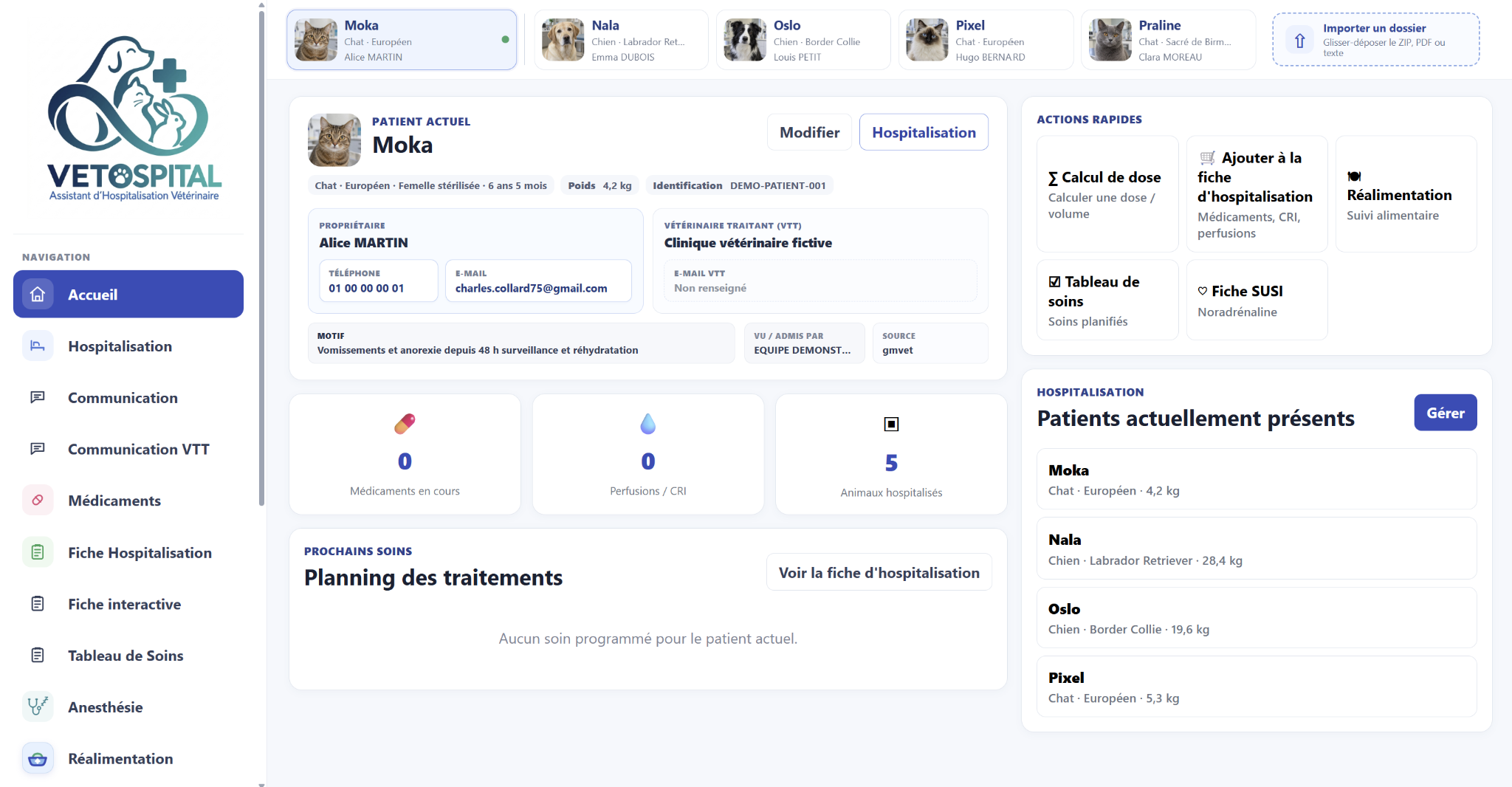Image resolution: width=1512 pixels, height=787 pixels.
Task: Click the Modifier button
Action: point(809,132)
